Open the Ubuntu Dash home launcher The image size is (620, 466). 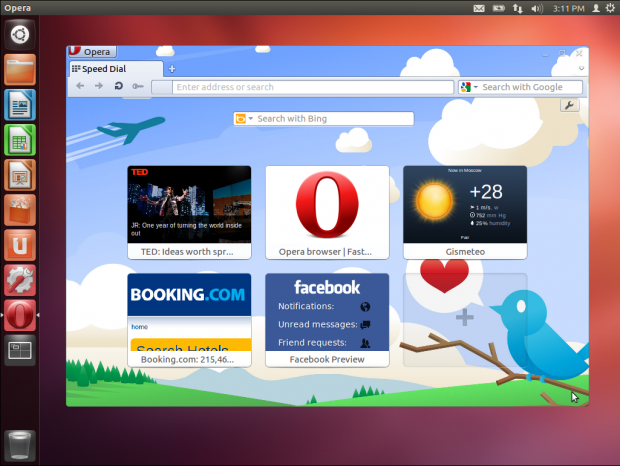20,34
